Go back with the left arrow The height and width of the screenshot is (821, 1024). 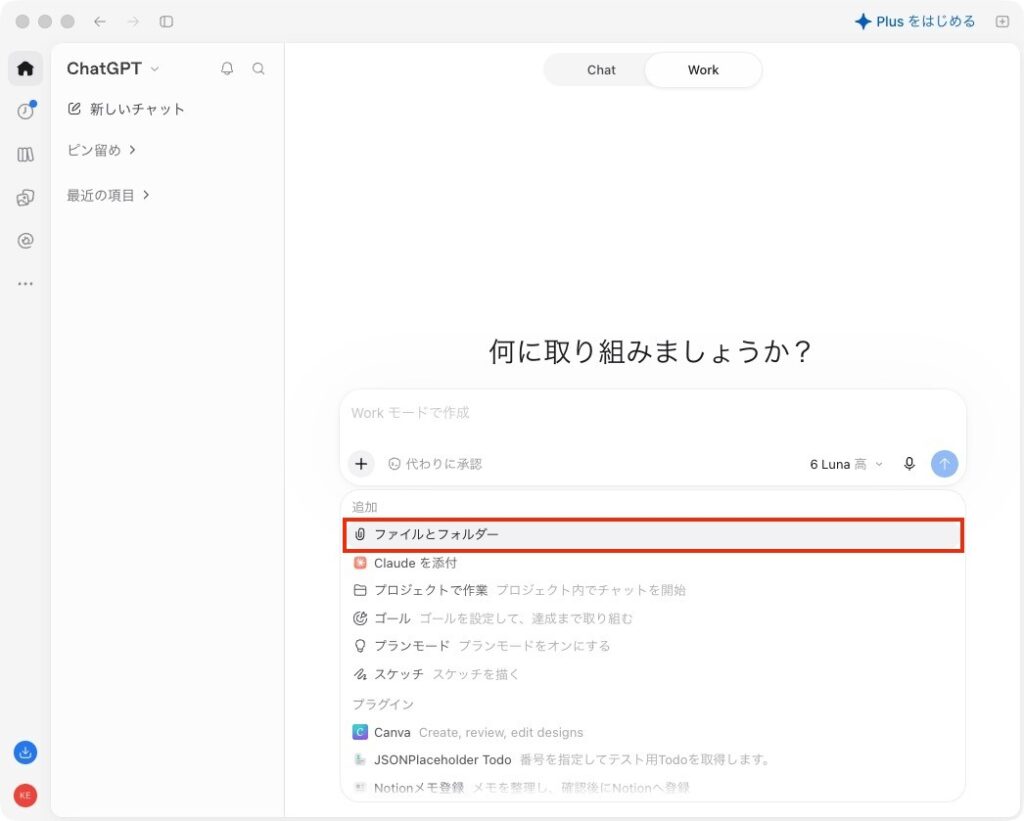100,22
